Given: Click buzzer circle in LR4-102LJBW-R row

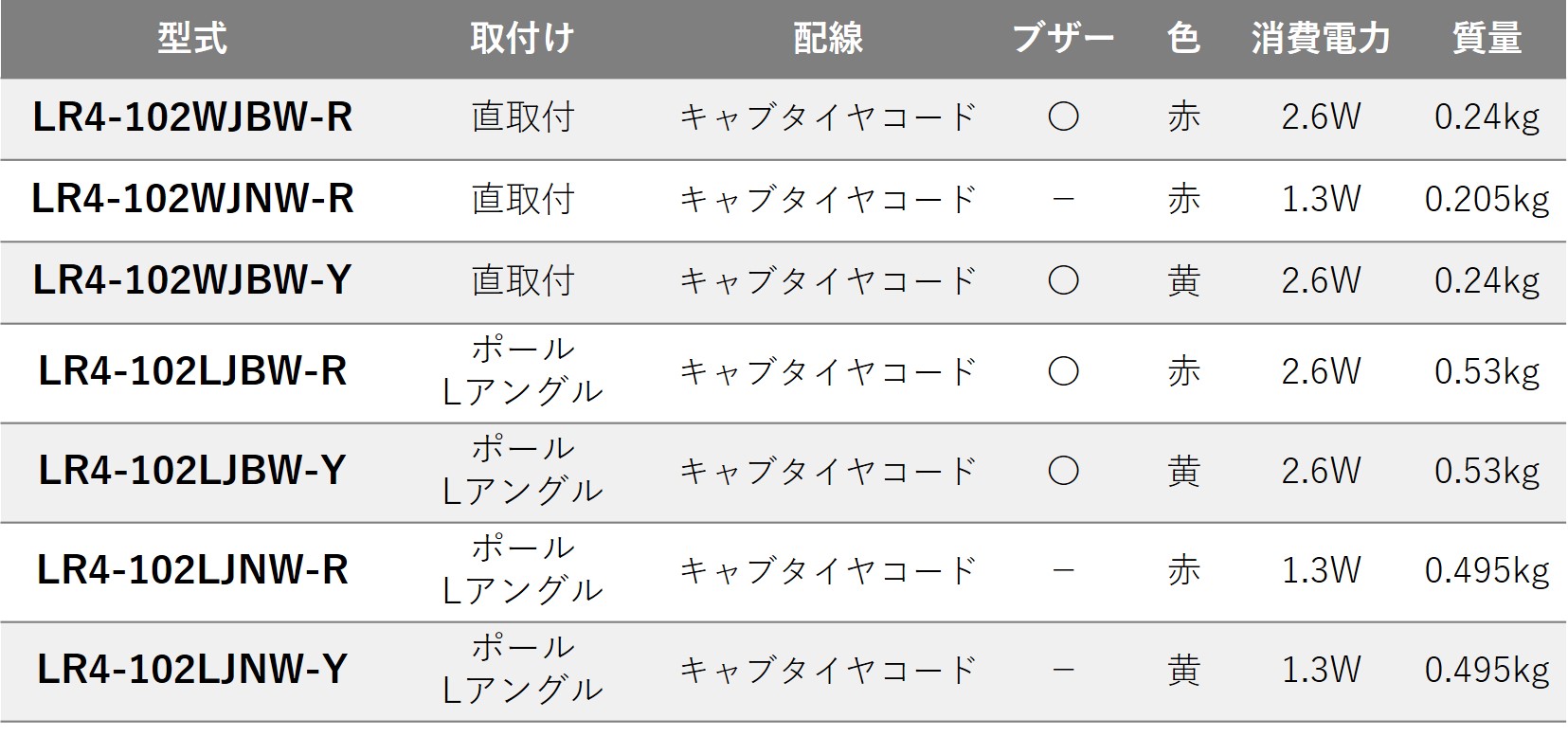Looking at the screenshot, I should pos(1063,371).
